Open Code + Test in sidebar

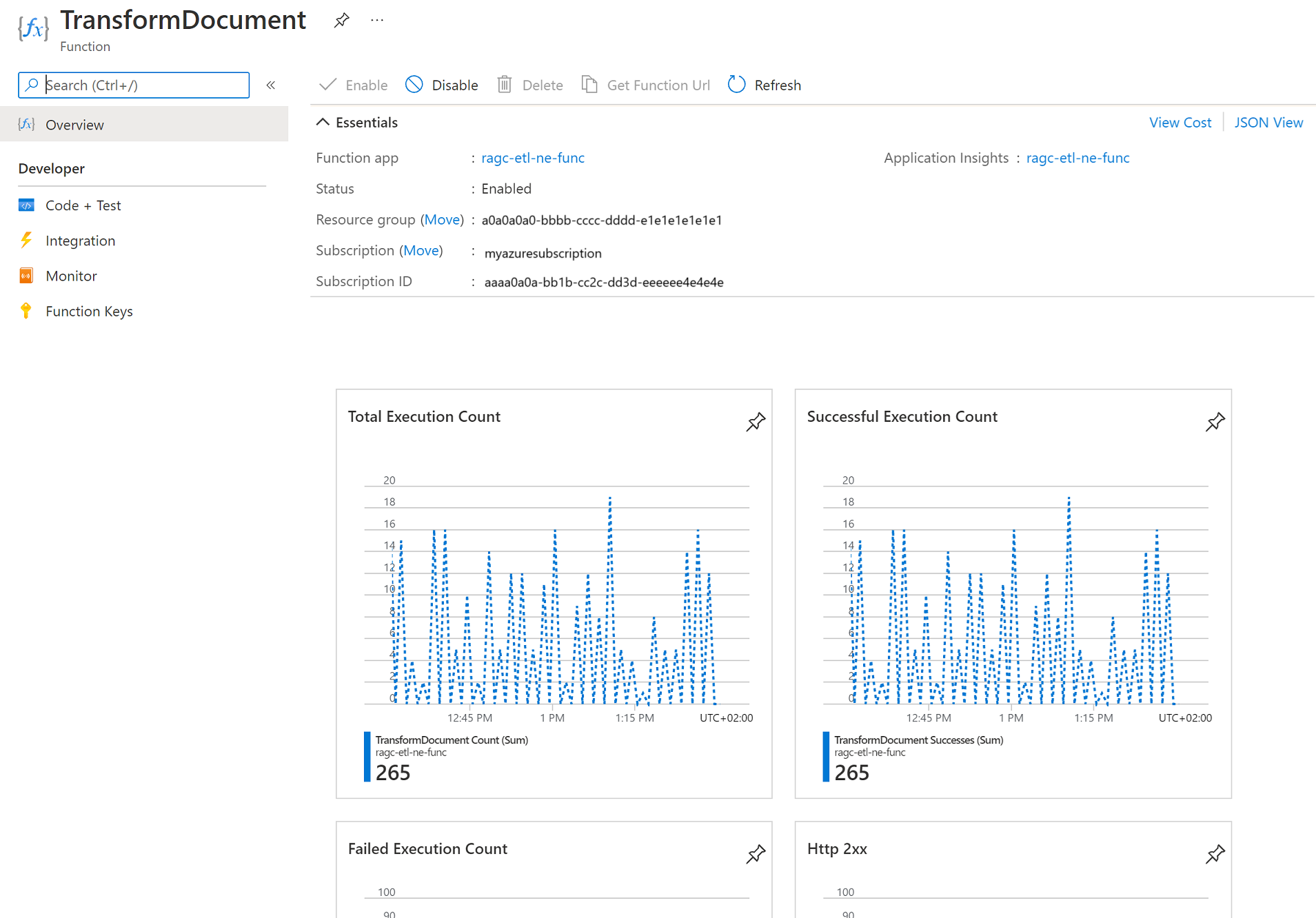83,205
